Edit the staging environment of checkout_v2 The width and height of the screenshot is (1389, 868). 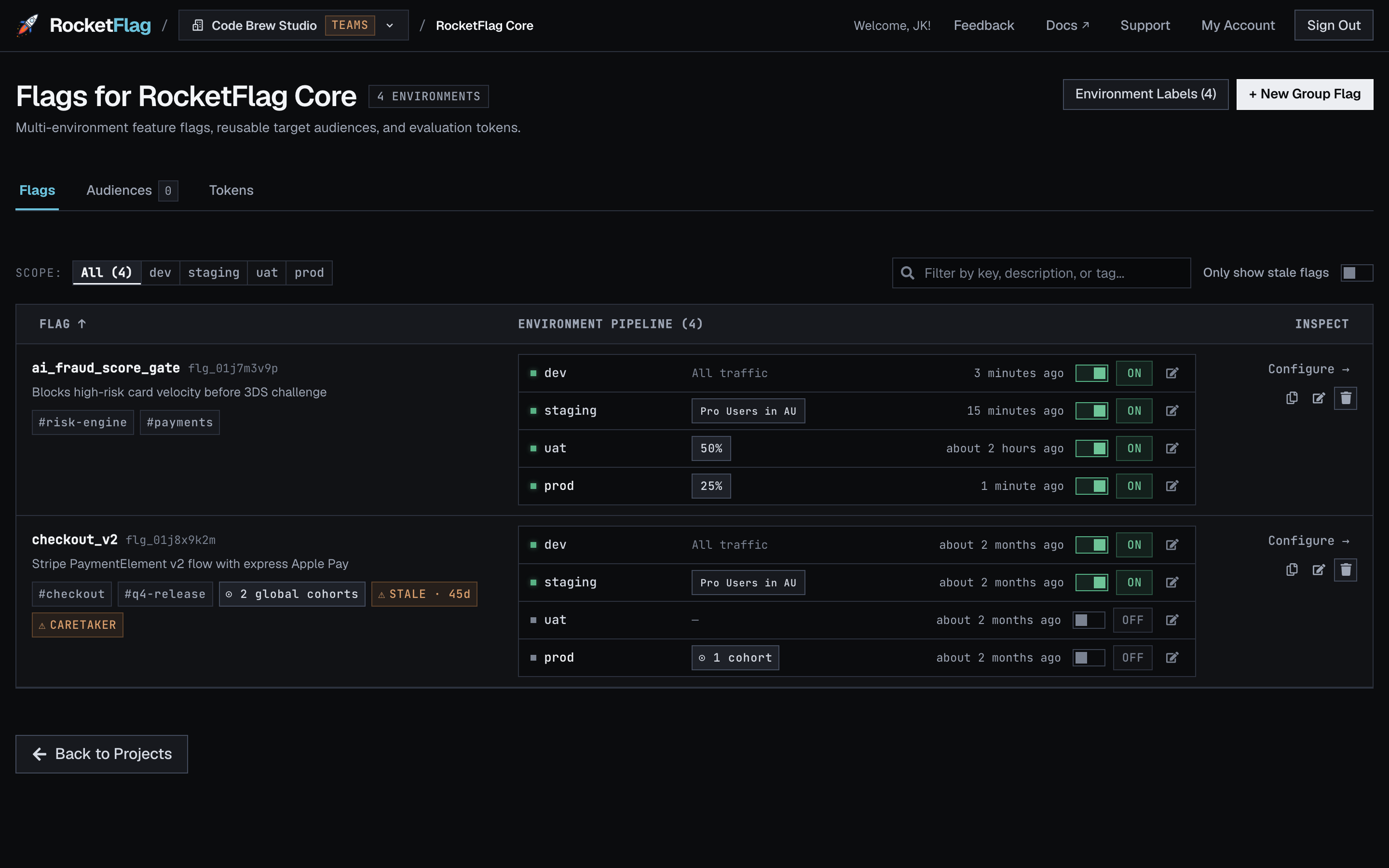(1172, 582)
